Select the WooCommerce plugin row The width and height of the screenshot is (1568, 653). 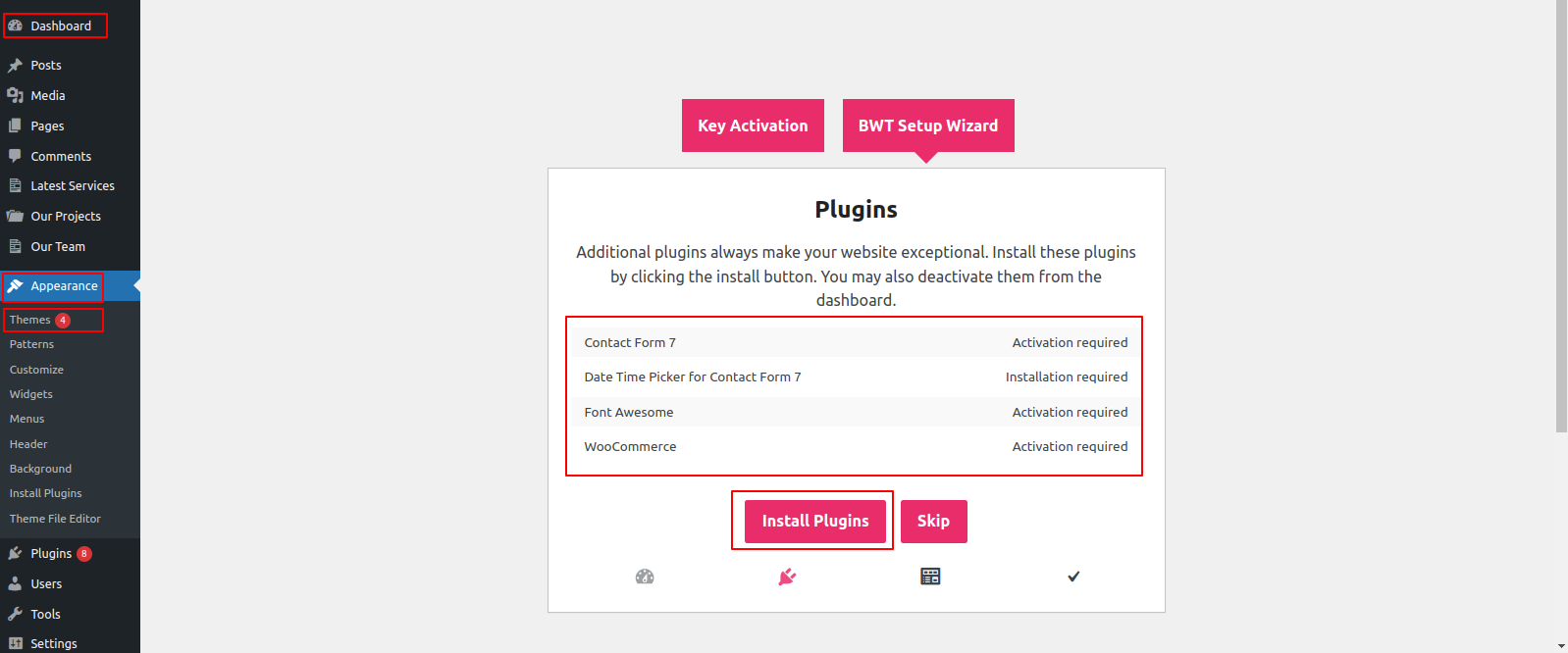point(855,447)
